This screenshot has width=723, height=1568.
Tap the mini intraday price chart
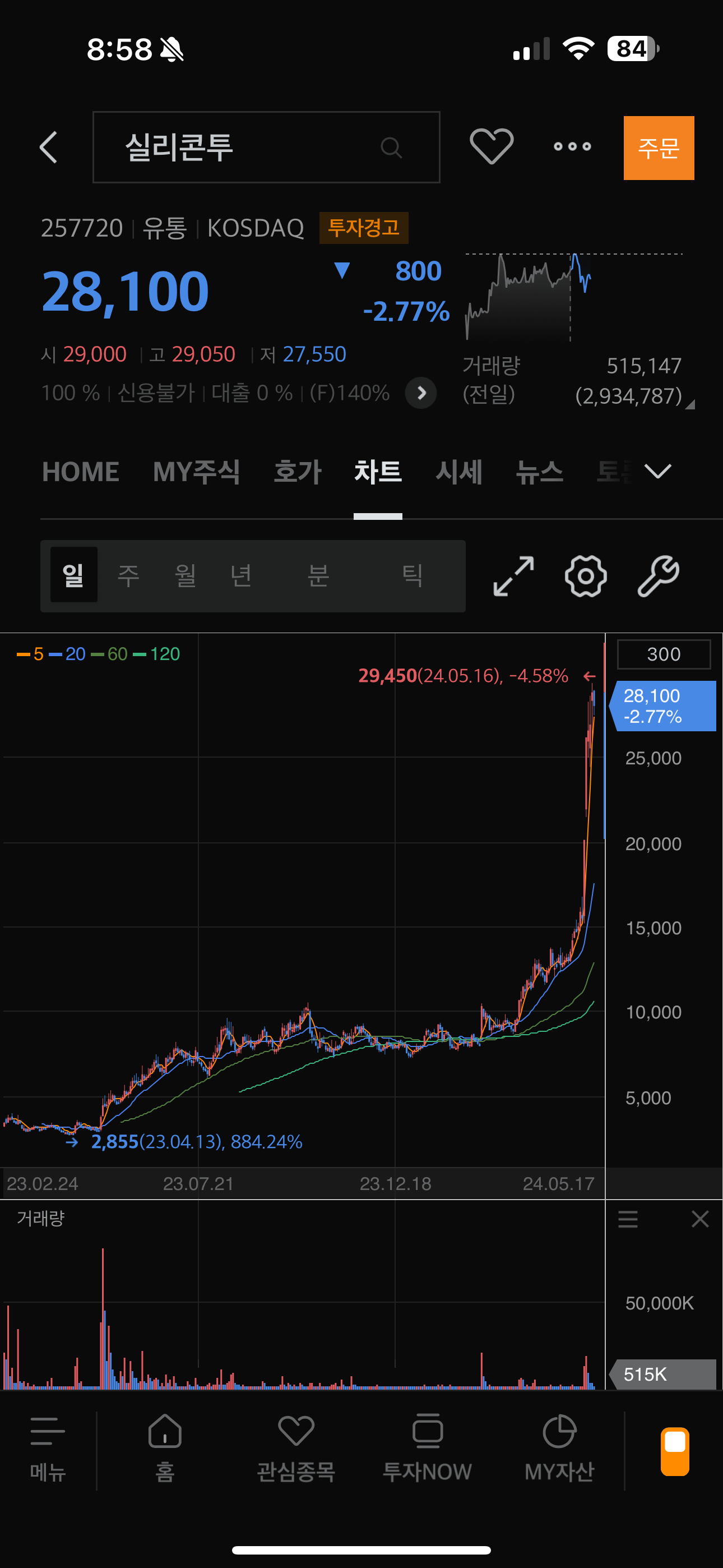tap(574, 297)
